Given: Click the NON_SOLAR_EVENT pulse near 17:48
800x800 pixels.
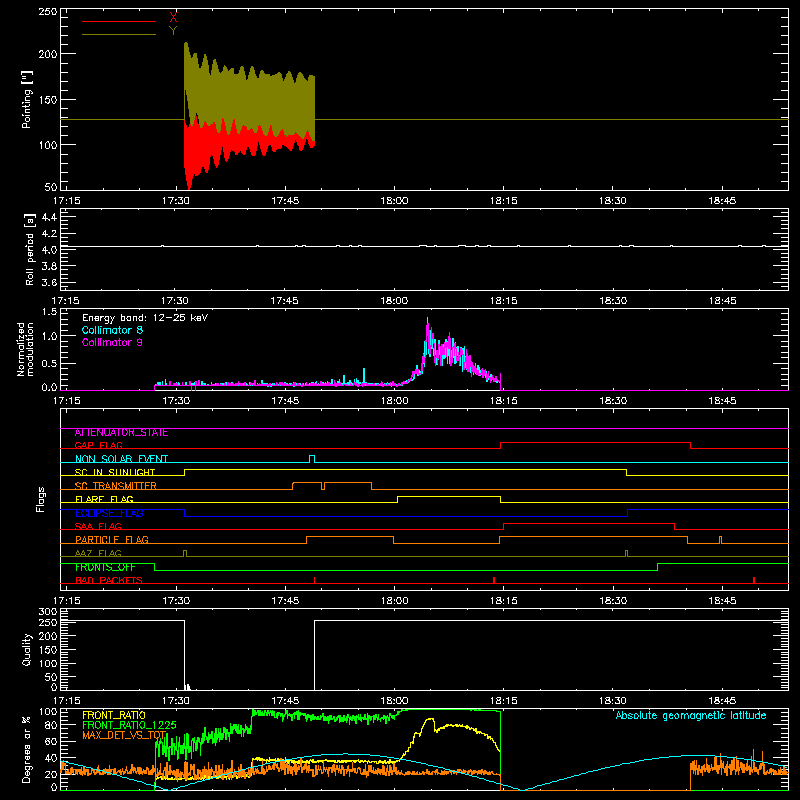Looking at the screenshot, I should coord(312,459).
